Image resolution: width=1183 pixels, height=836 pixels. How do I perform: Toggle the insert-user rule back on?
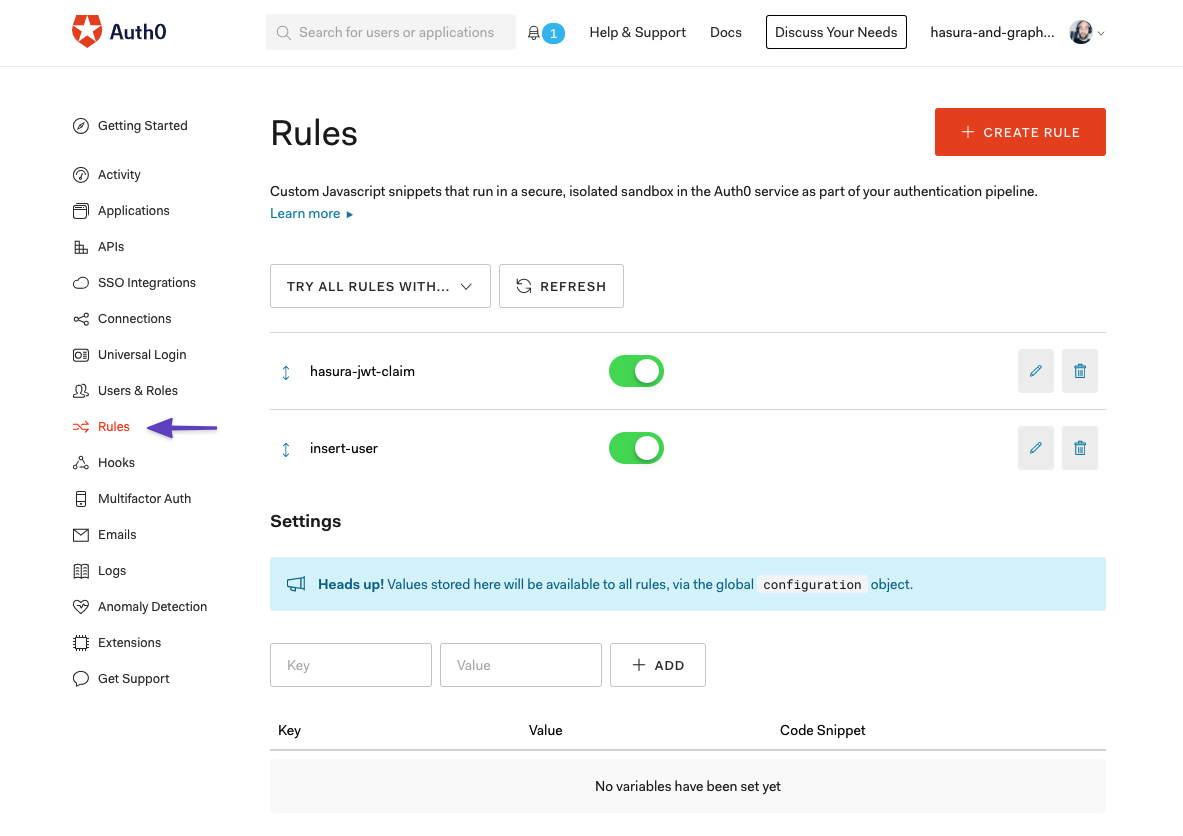(x=636, y=448)
